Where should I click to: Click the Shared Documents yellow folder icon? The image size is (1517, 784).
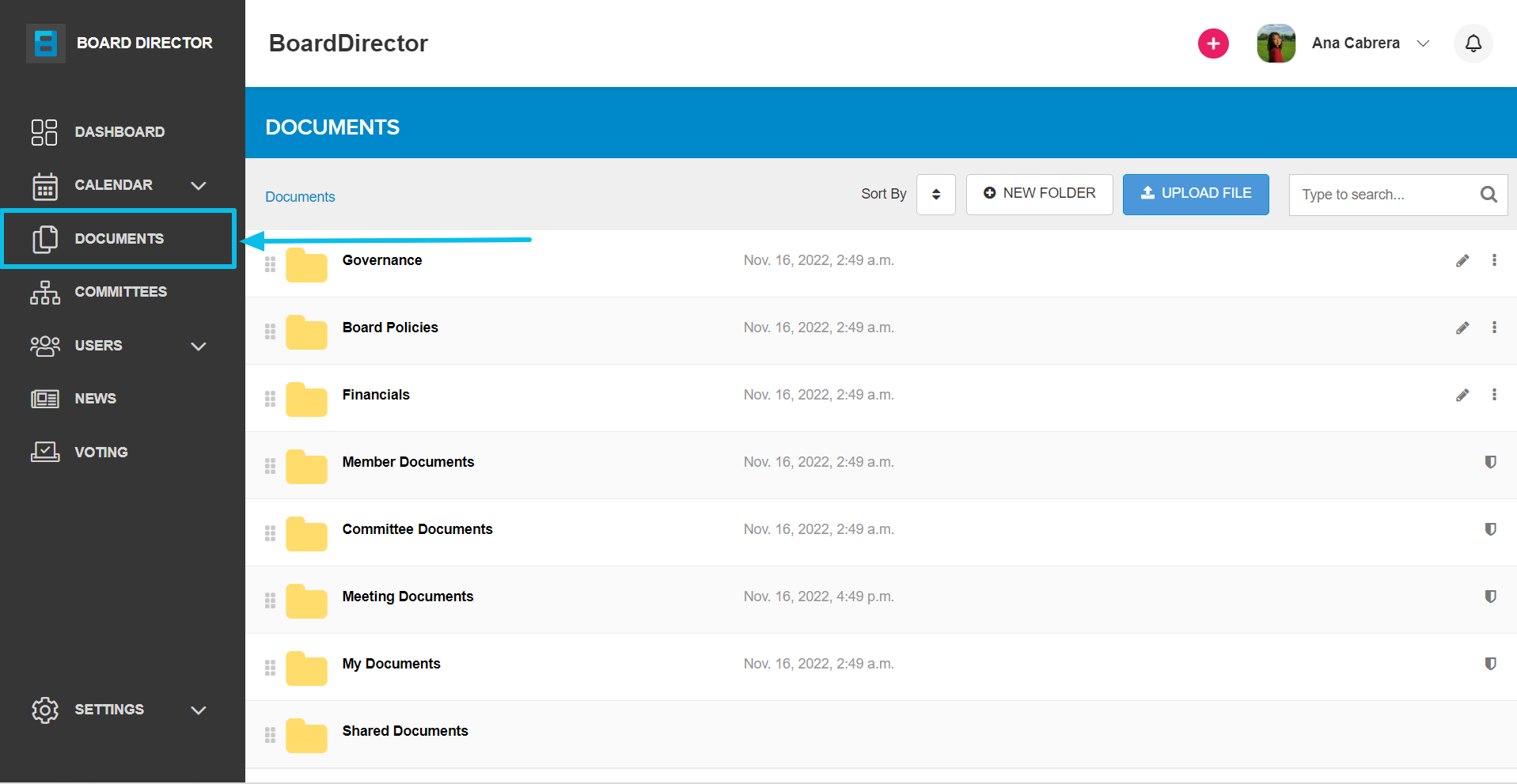(x=306, y=736)
